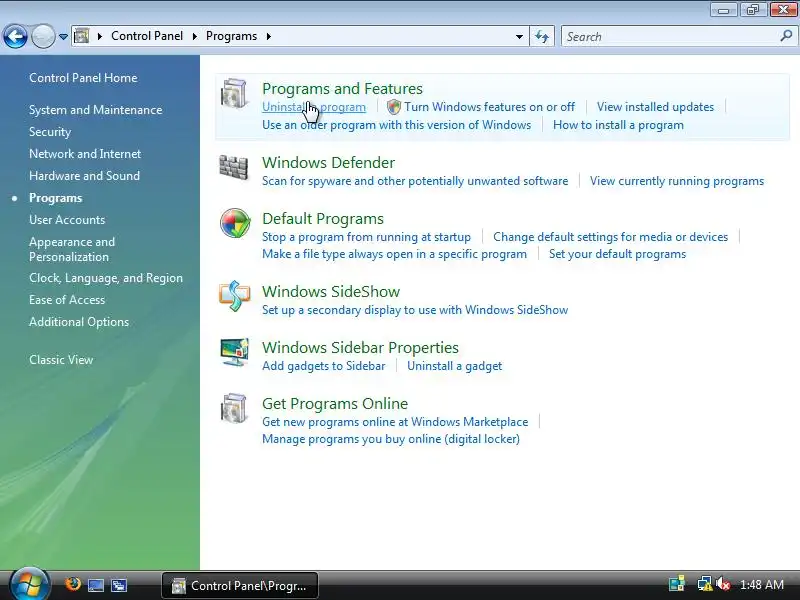This screenshot has height=600, width=800.
Task: Open the Windows SideShow heading
Action: [x=331, y=292]
